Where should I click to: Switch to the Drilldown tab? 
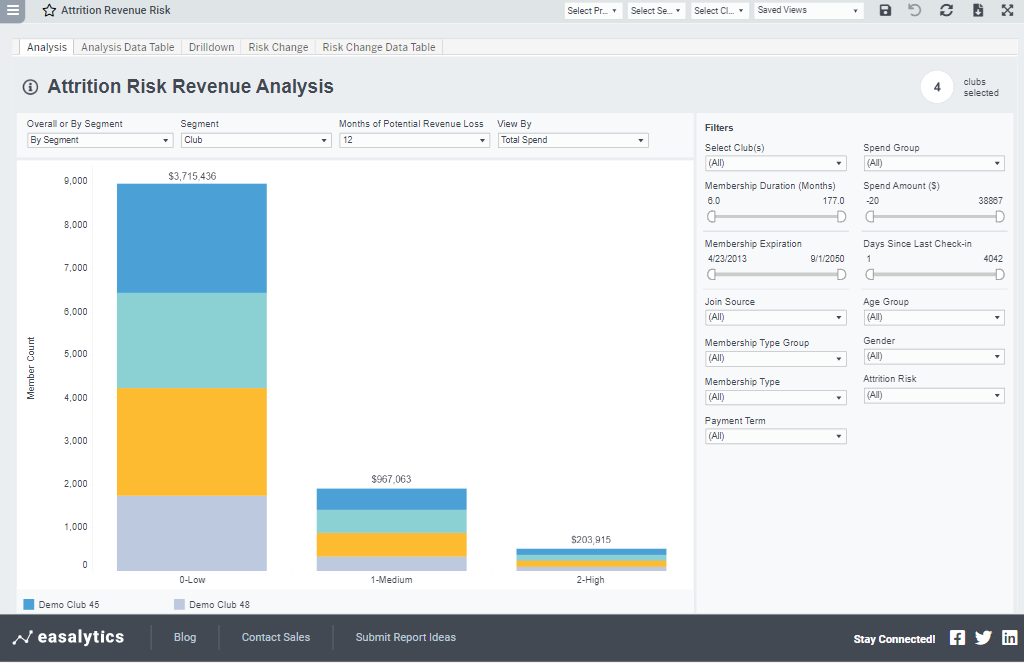coord(211,46)
